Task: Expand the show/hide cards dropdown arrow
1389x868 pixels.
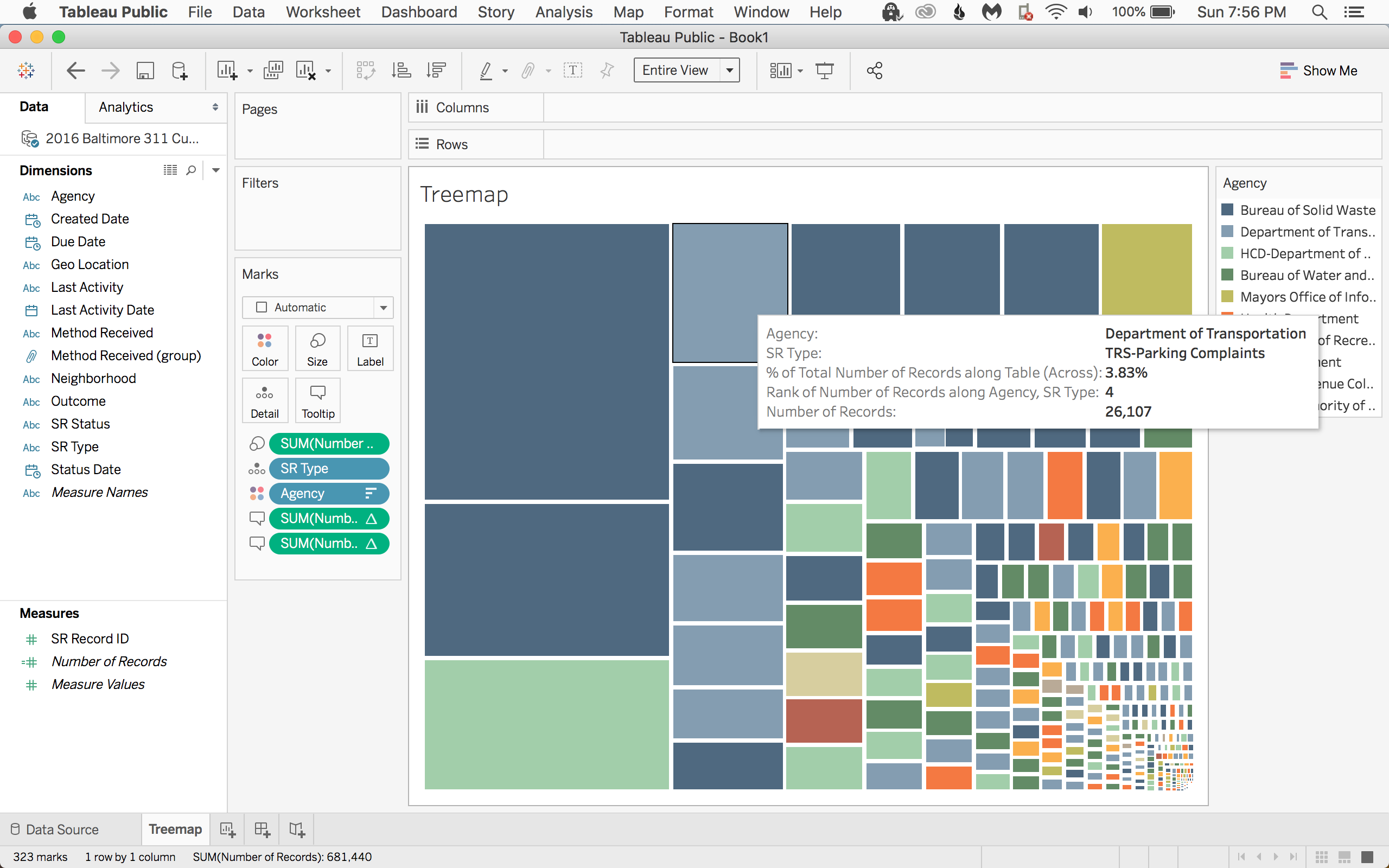Action: (x=801, y=71)
